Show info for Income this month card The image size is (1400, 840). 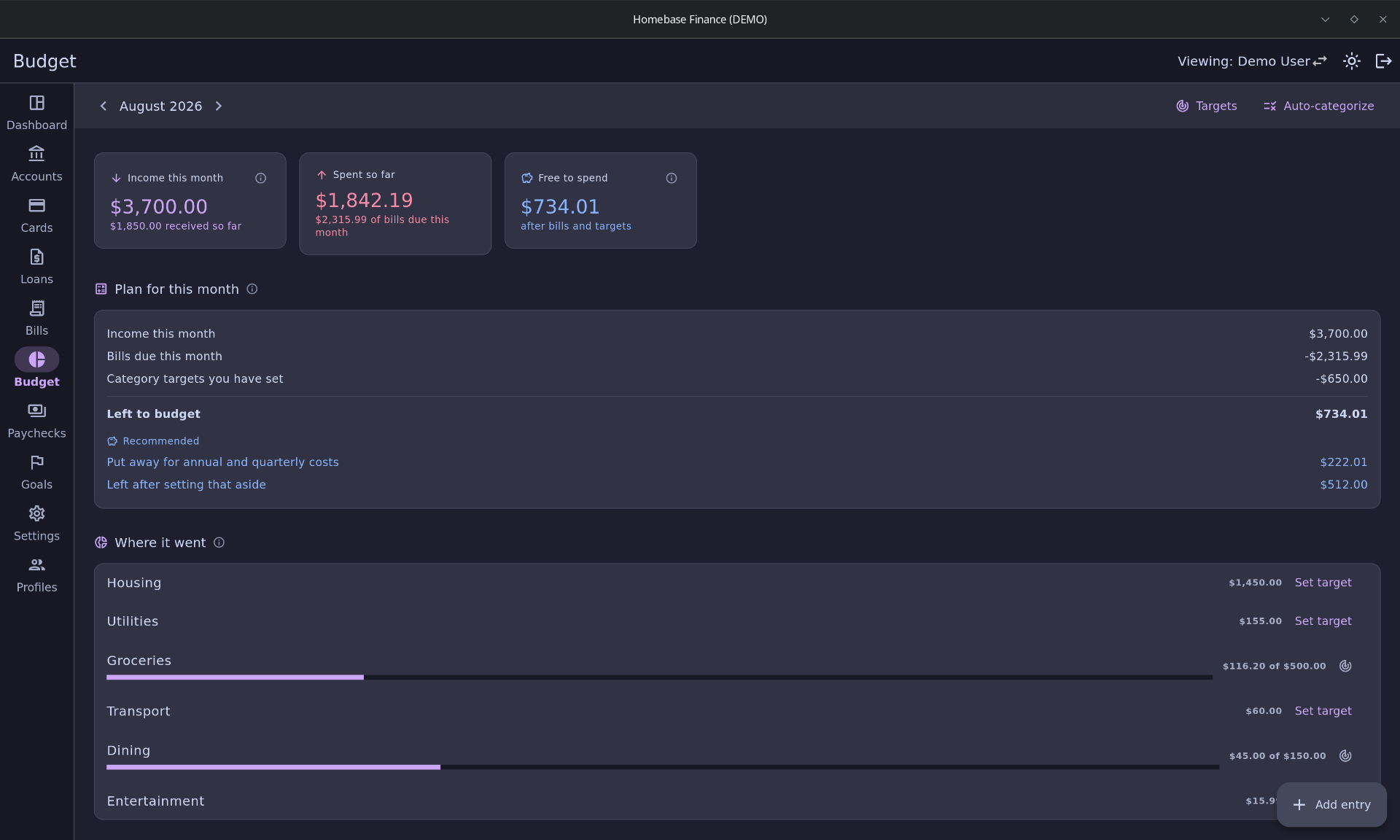[x=260, y=178]
